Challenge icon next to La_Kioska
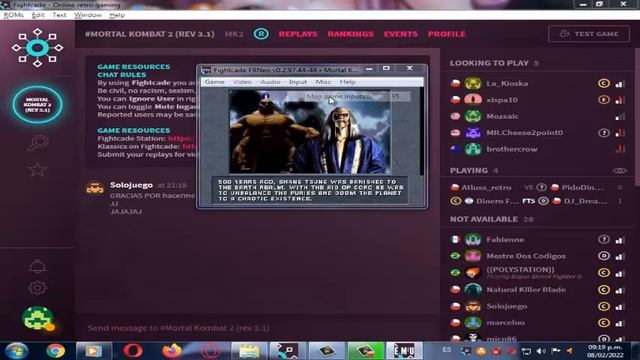Image resolution: width=640 pixels, height=360 pixels. click(604, 83)
